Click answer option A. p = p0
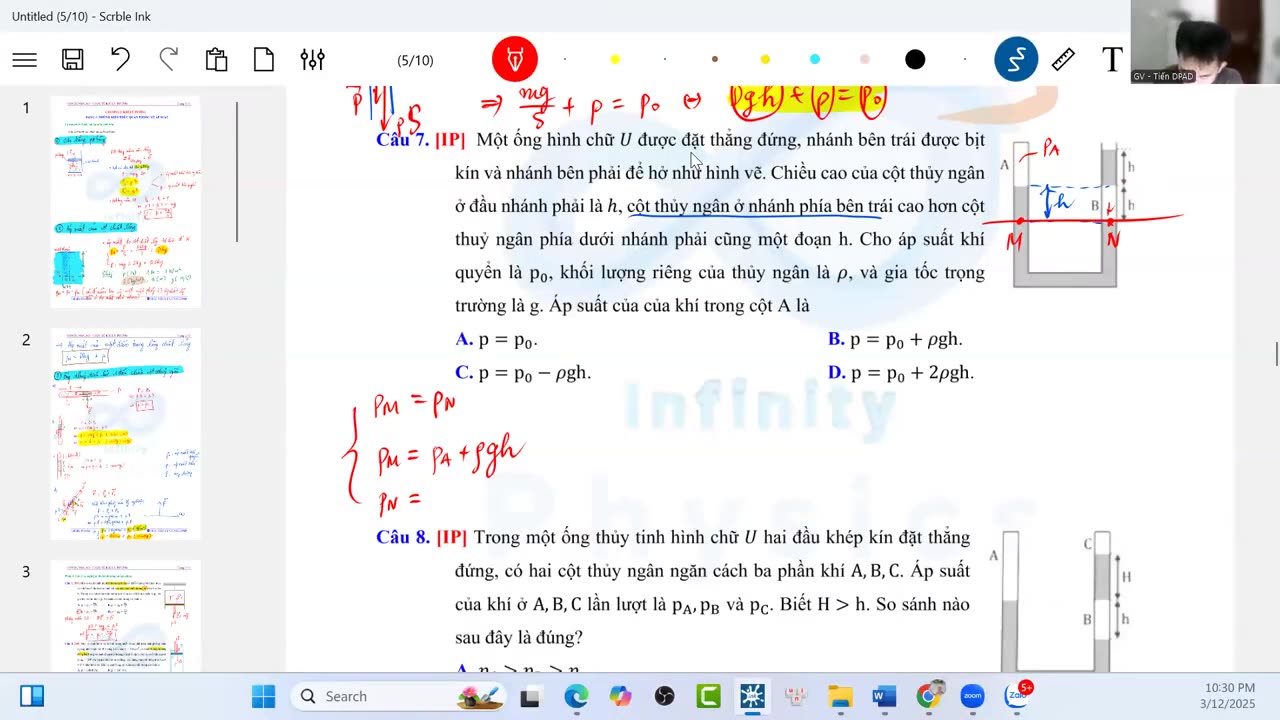This screenshot has height=720, width=1280. pyautogui.click(x=497, y=340)
